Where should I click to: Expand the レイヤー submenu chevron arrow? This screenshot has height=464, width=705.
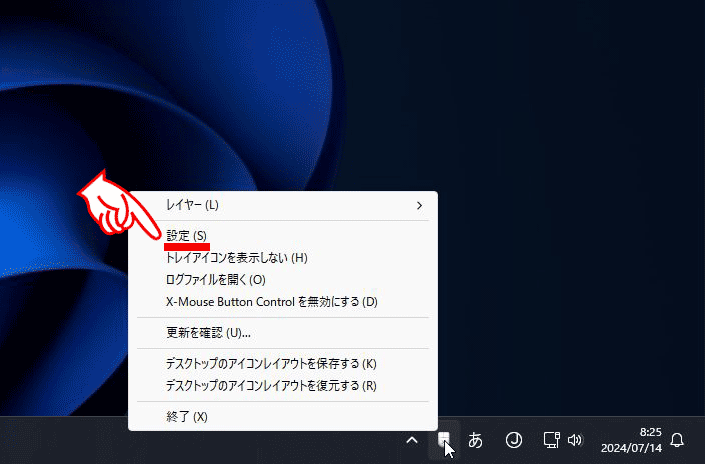tap(419, 205)
